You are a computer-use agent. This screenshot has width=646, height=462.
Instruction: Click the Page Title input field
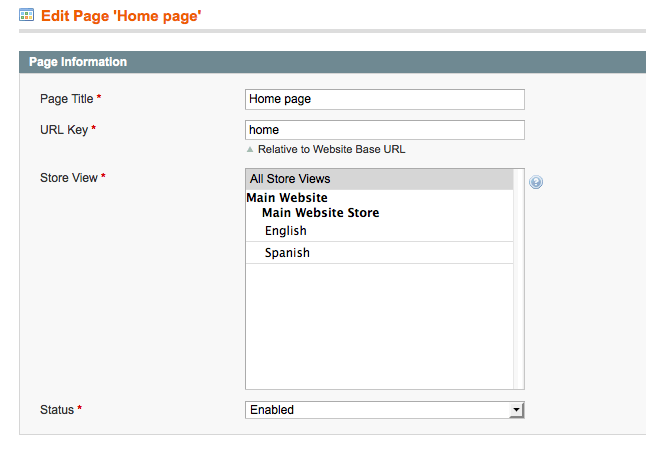click(x=384, y=99)
